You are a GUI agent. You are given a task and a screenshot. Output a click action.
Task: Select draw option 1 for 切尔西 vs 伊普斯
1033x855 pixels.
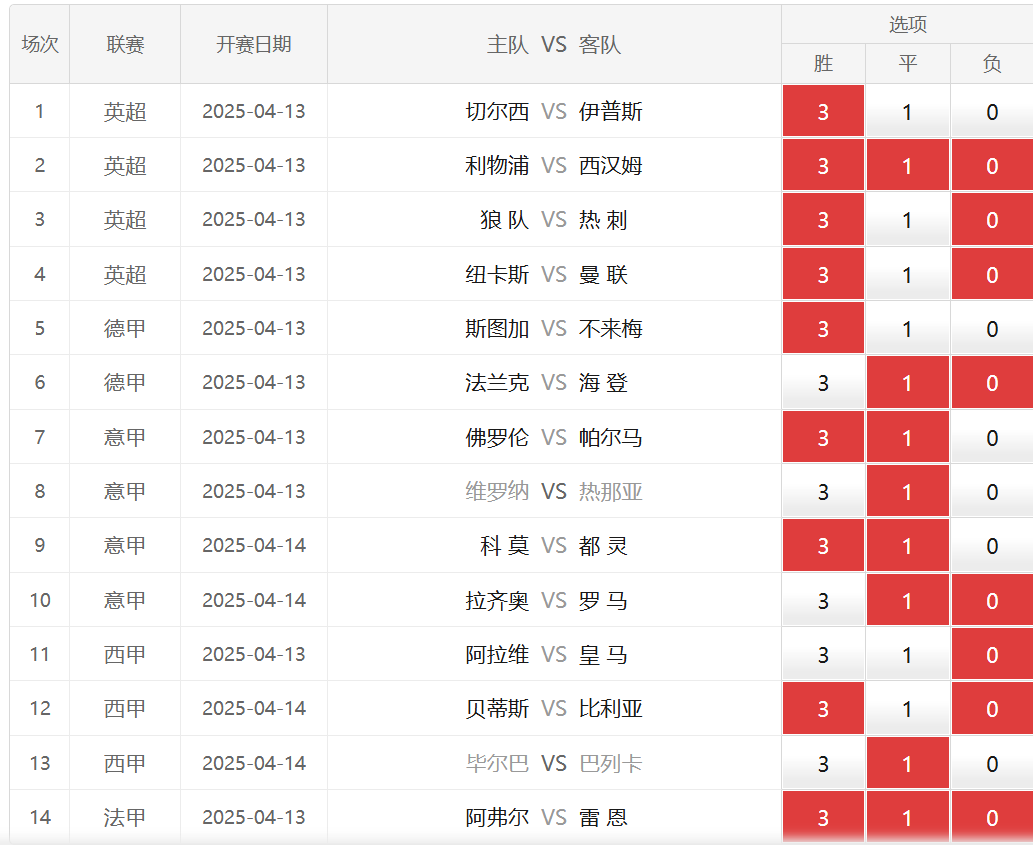click(x=907, y=111)
